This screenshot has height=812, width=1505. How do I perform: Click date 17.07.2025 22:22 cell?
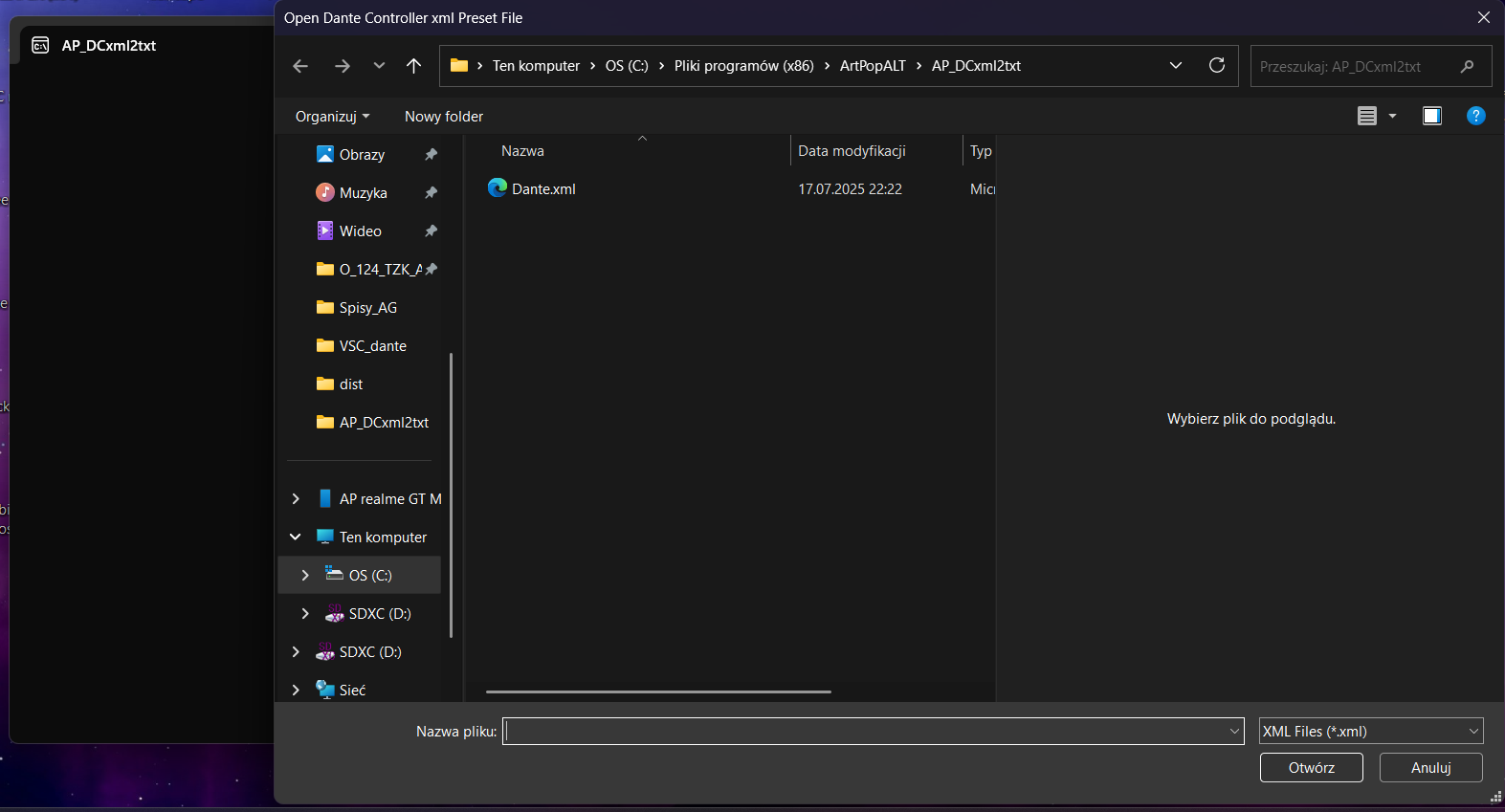tap(850, 189)
